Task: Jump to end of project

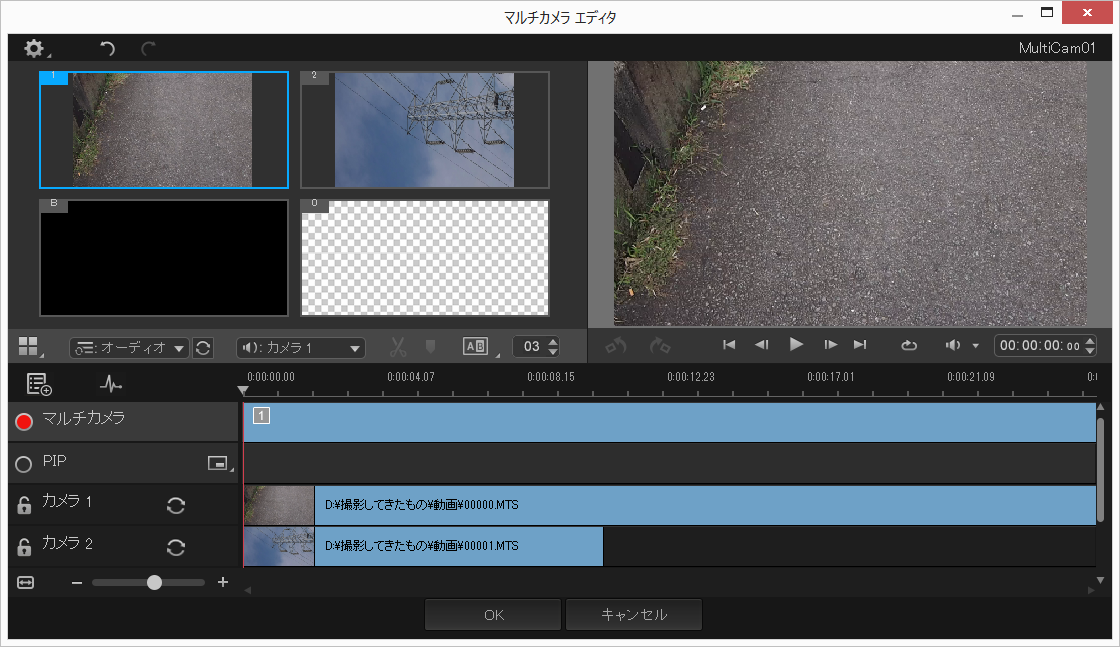Action: point(860,345)
